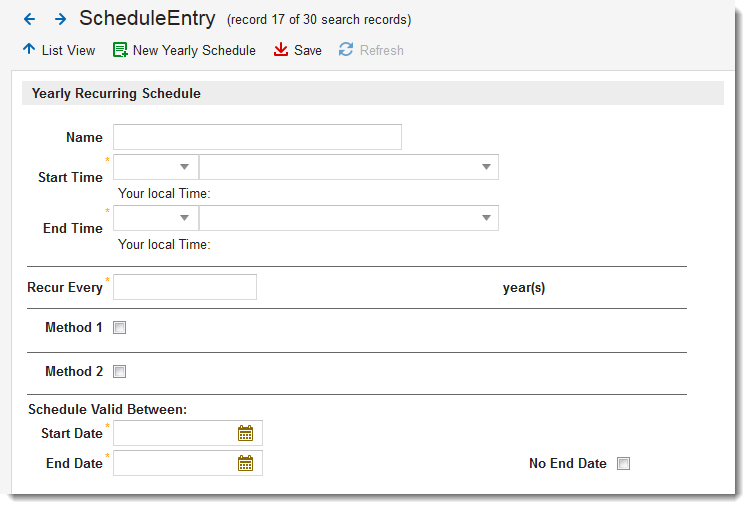Open the first End Time dropdown
The image size is (750, 509).
(156, 218)
